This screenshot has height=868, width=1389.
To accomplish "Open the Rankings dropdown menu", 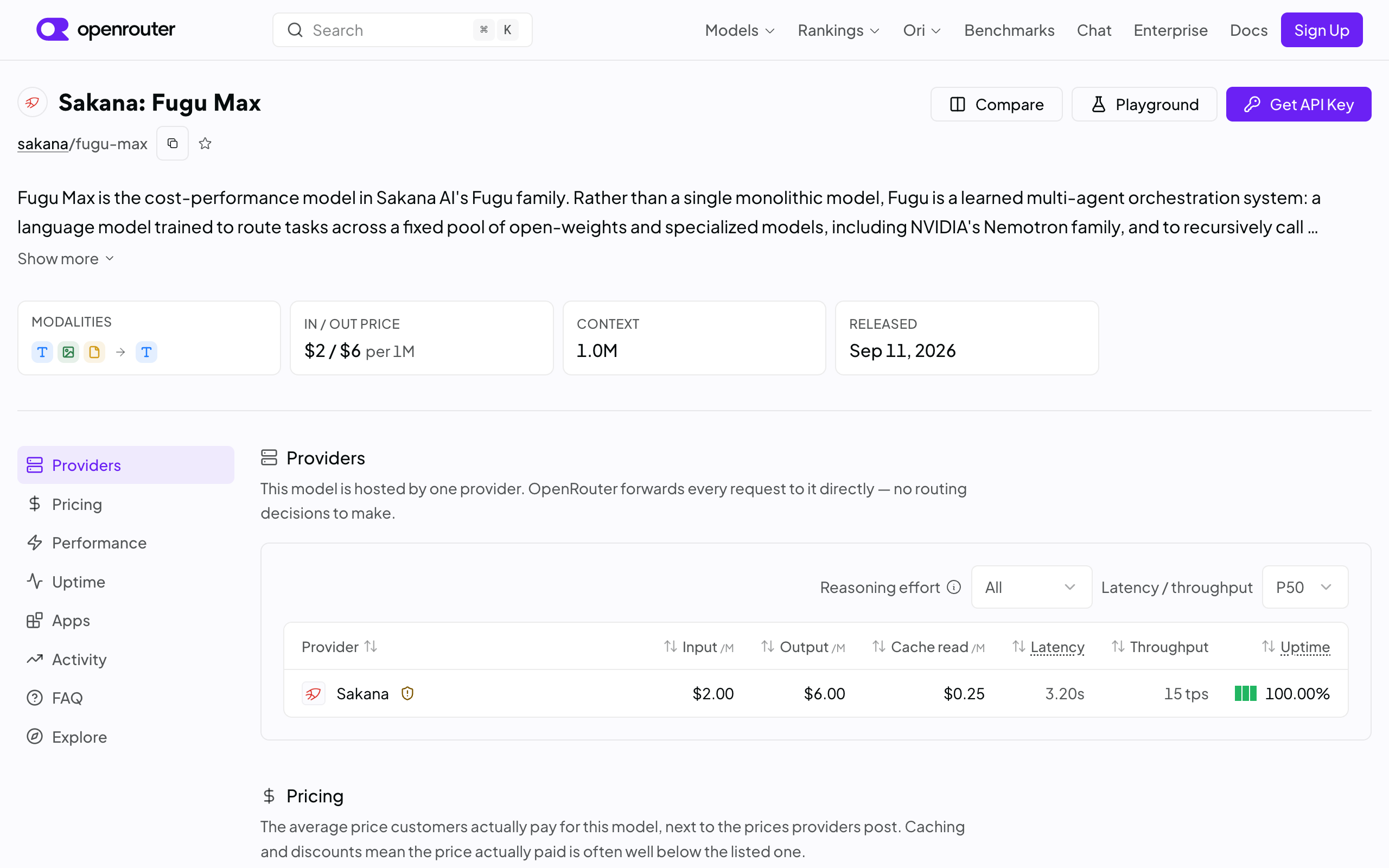I will pyautogui.click(x=839, y=30).
